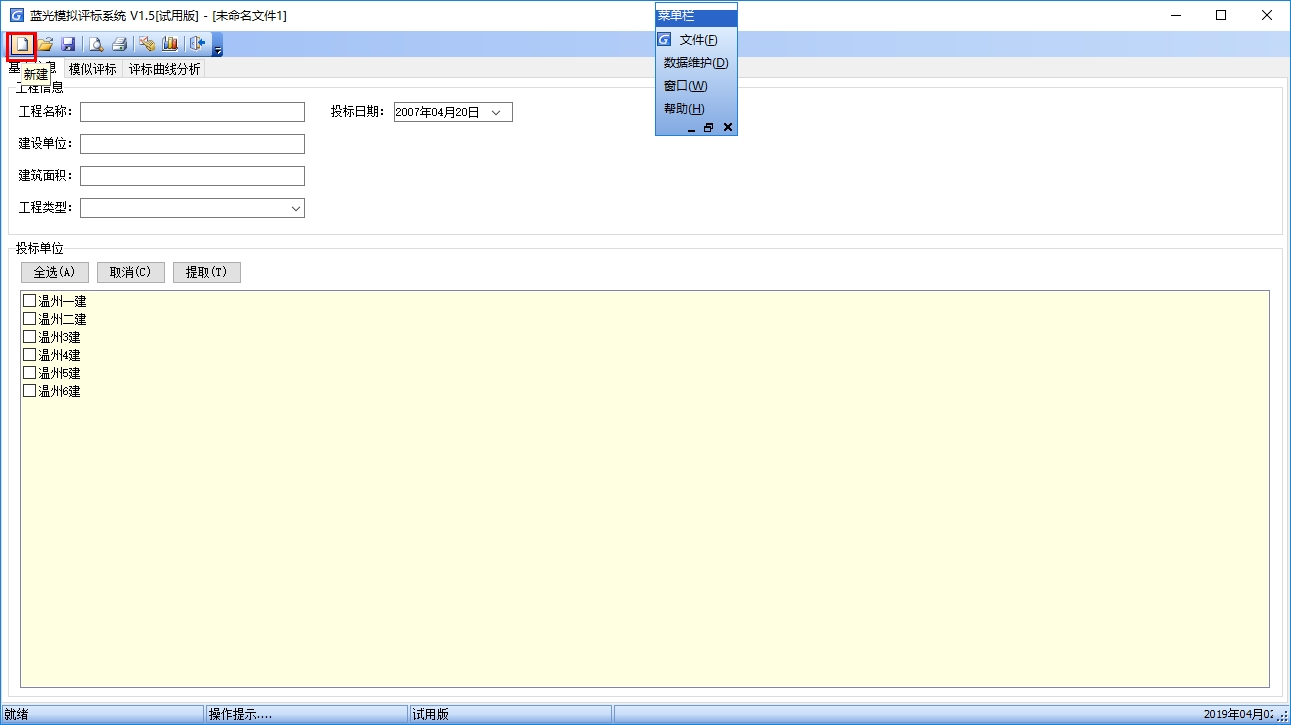1291x725 pixels.
Task: Check the 温州4建 checkbox
Action: point(29,355)
